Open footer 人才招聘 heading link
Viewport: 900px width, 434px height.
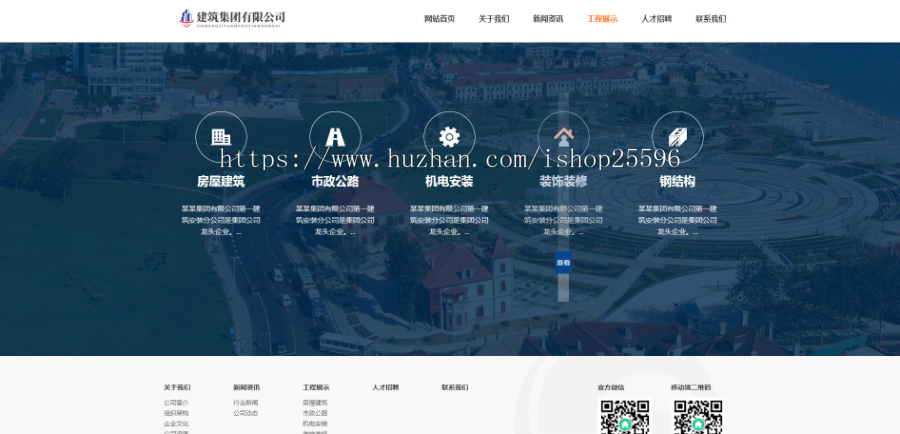click(x=386, y=388)
